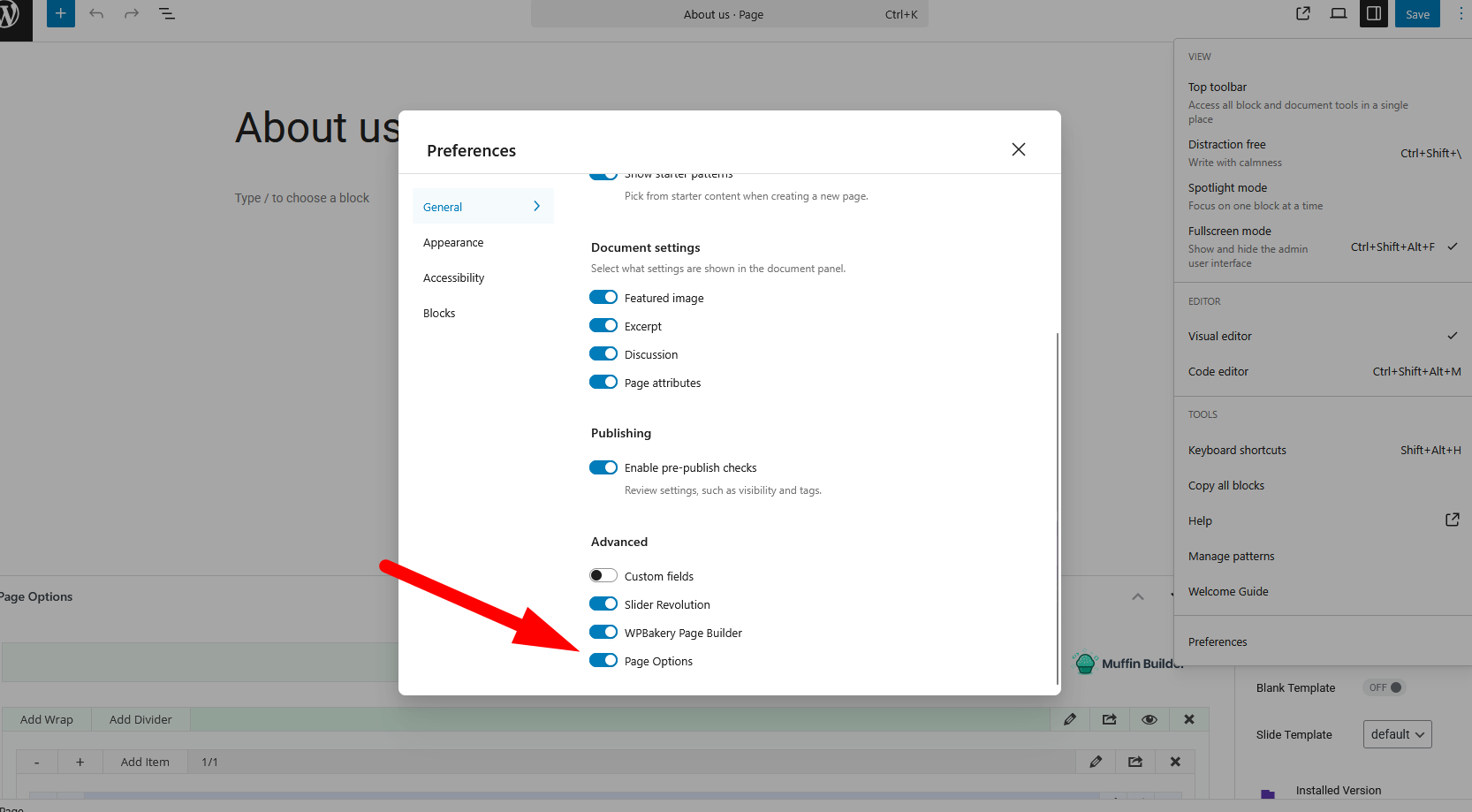
Task: Collapse the Page Options panel chevron
Action: [1137, 597]
